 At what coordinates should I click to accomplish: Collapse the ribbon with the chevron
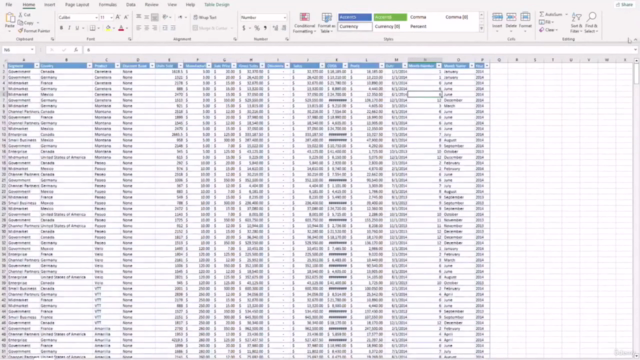[x=636, y=40]
